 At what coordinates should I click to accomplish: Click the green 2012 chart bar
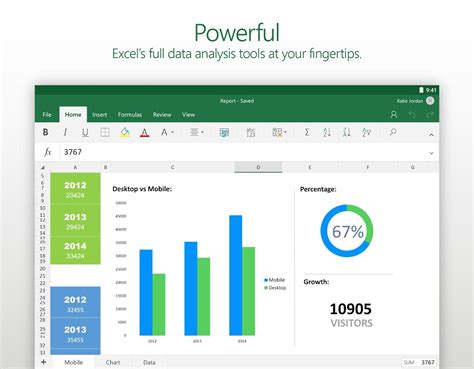[x=159, y=305]
